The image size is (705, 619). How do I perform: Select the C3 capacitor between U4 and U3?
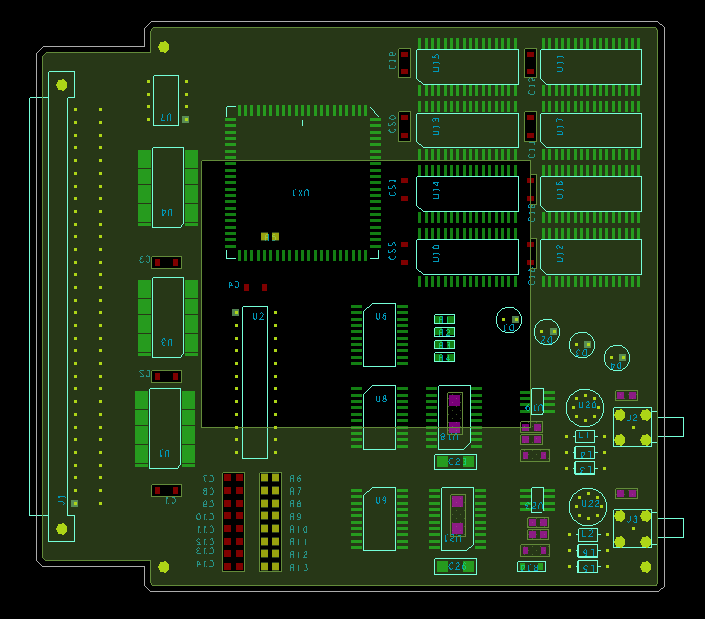tap(166, 263)
